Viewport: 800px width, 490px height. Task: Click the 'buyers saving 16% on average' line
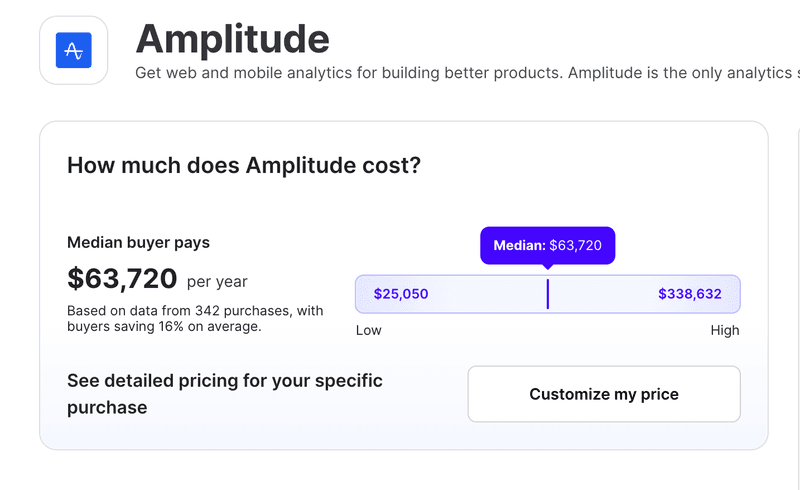coord(164,326)
